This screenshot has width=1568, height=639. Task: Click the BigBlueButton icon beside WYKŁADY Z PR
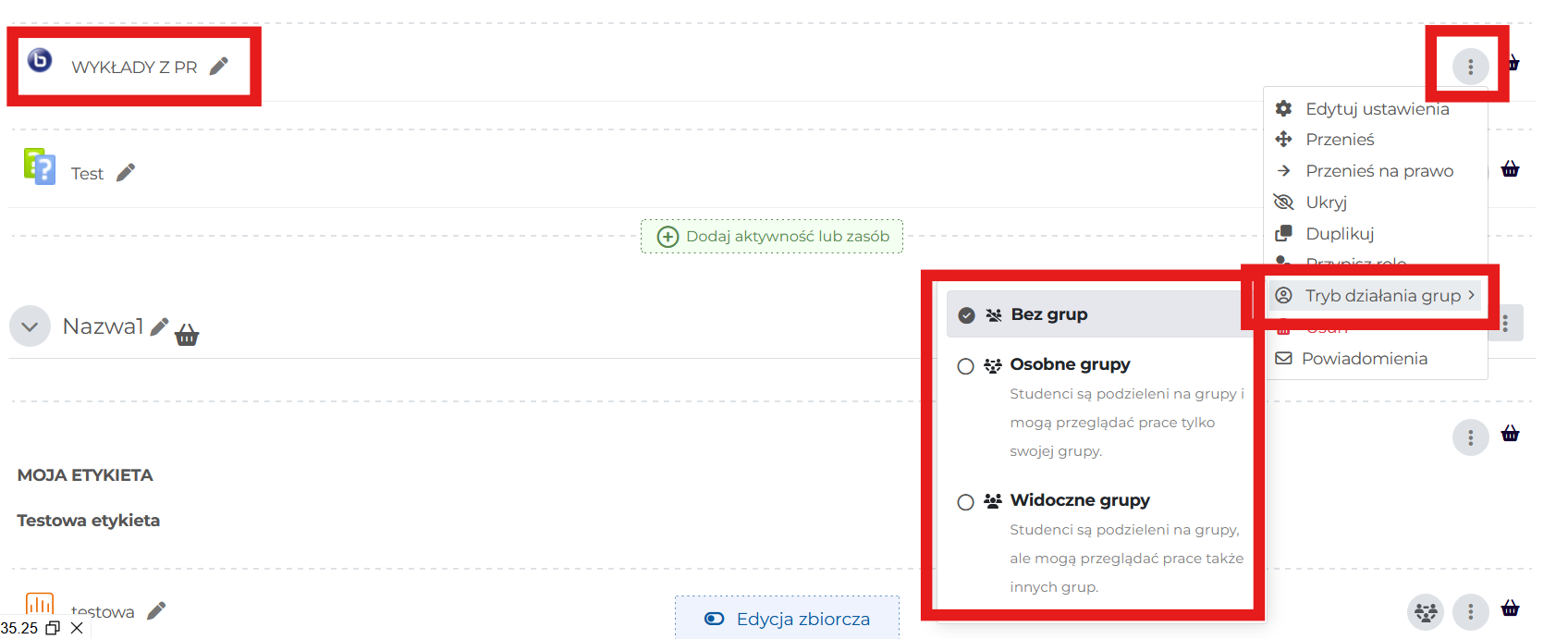point(40,60)
